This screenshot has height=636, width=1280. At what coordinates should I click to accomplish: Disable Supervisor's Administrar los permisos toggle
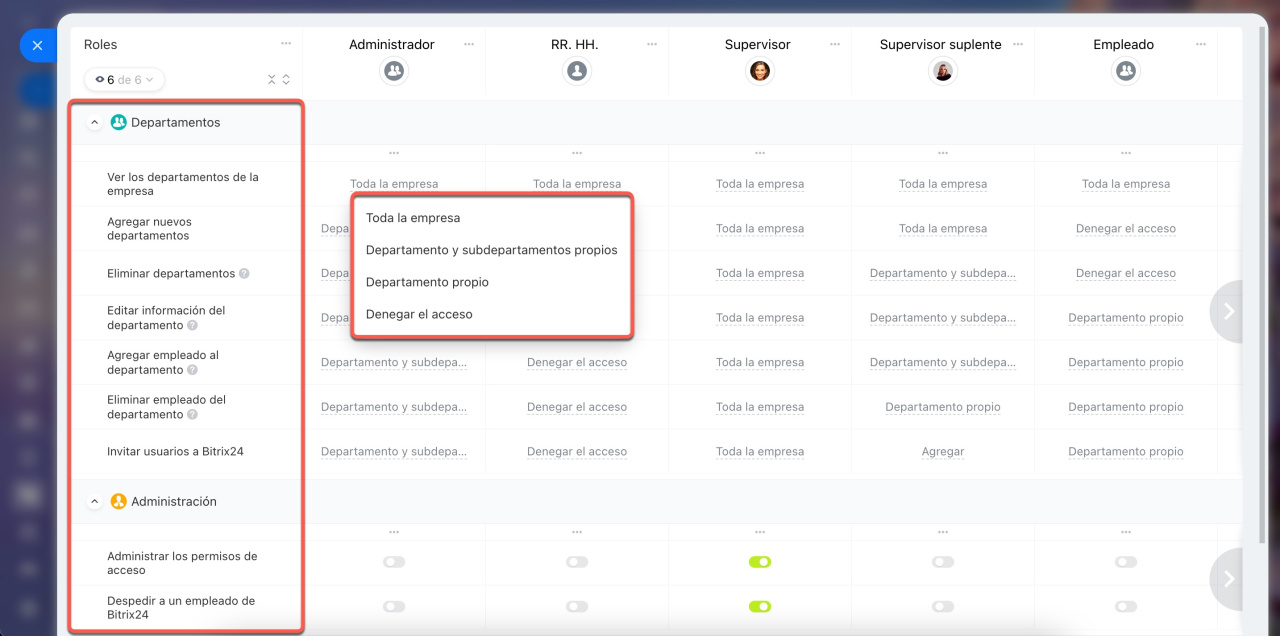(x=760, y=562)
